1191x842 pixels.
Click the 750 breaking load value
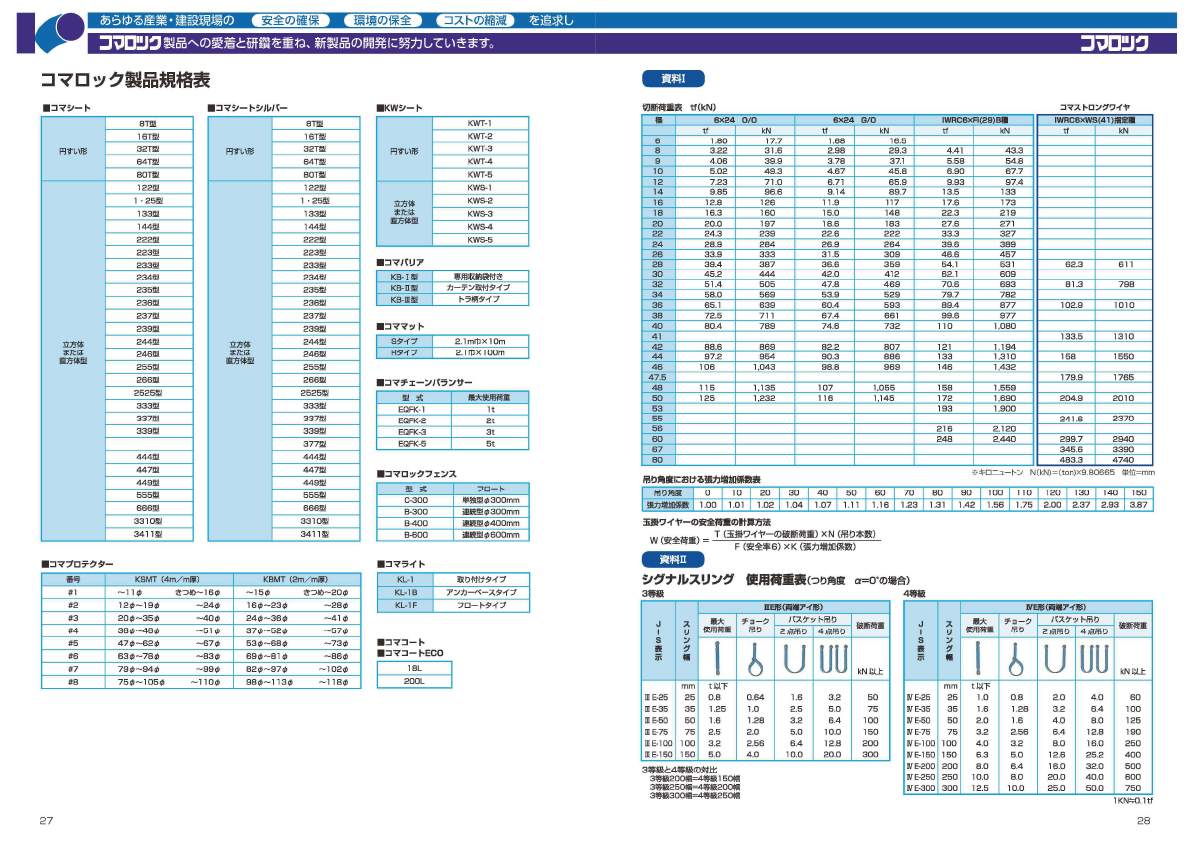[1133, 789]
